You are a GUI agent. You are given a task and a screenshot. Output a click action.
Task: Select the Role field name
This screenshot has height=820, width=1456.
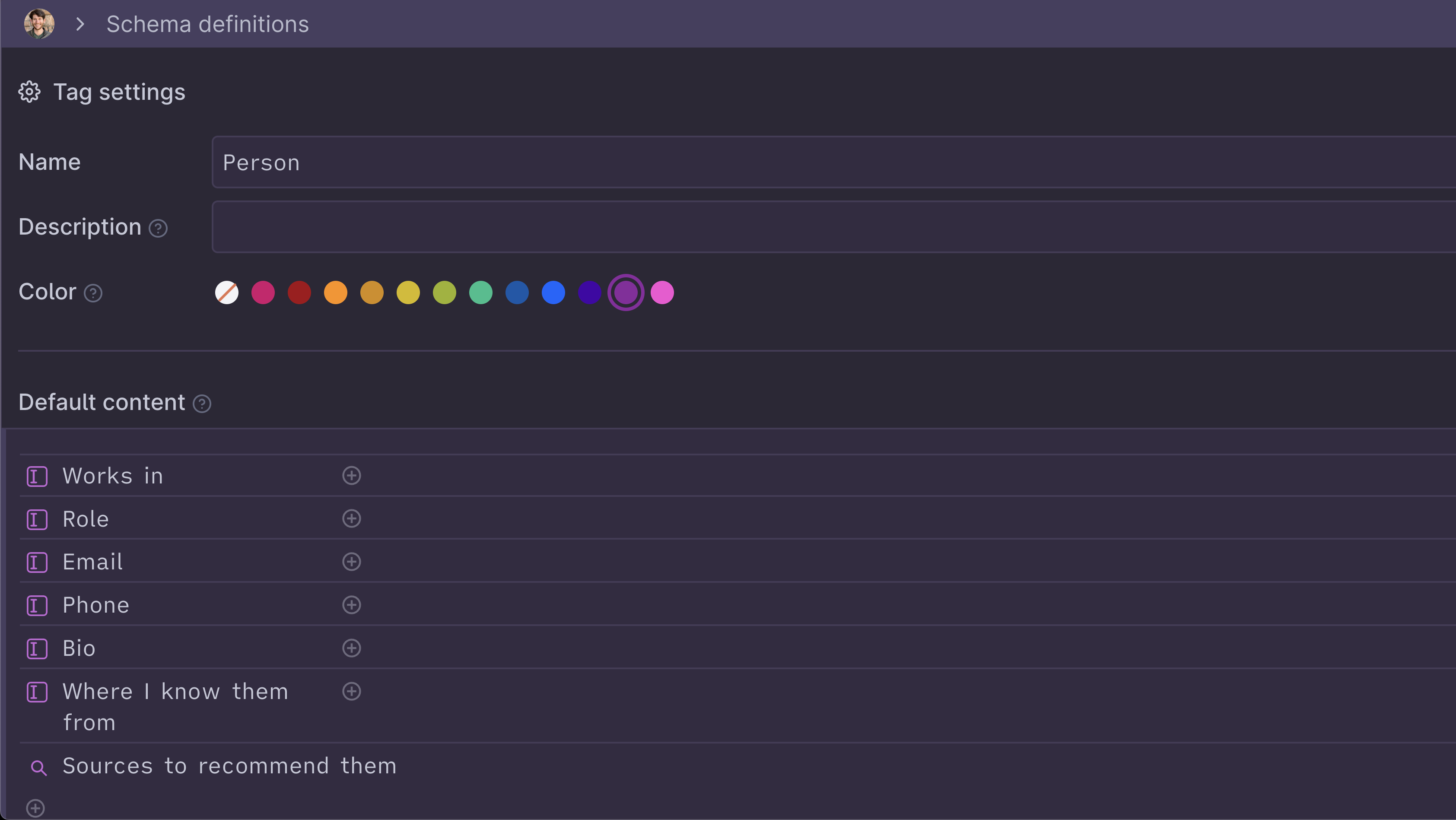pyautogui.click(x=86, y=519)
